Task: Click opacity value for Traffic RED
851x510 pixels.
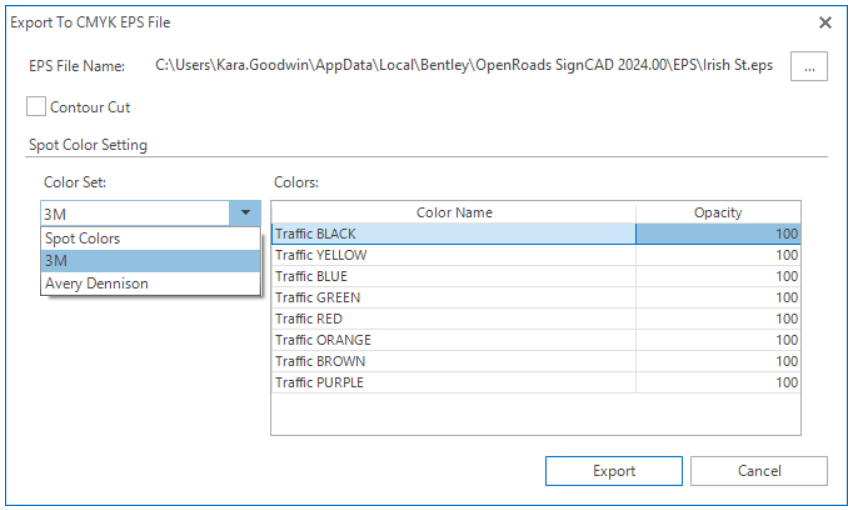Action: click(x=718, y=319)
